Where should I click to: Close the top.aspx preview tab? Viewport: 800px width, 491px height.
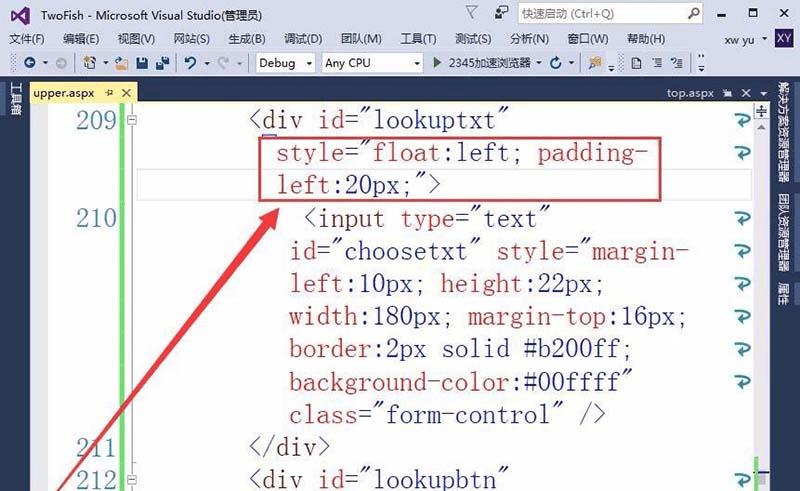(746, 93)
